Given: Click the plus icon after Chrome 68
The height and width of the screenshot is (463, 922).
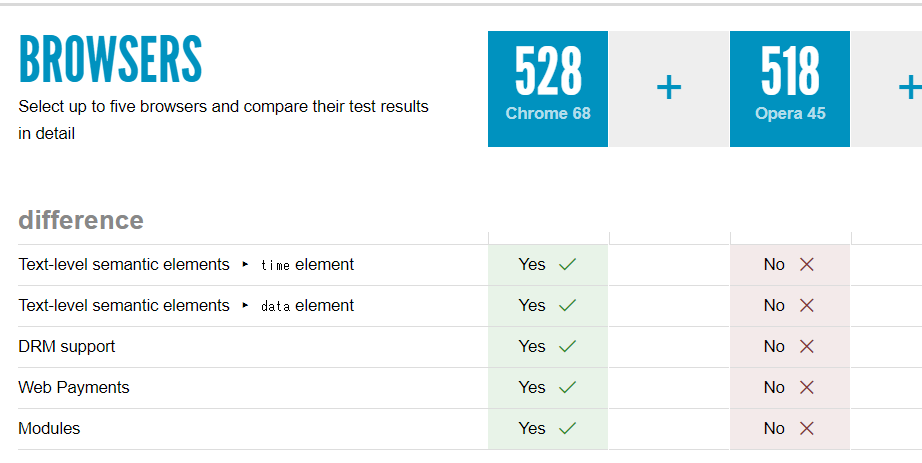Looking at the screenshot, I should [x=669, y=89].
